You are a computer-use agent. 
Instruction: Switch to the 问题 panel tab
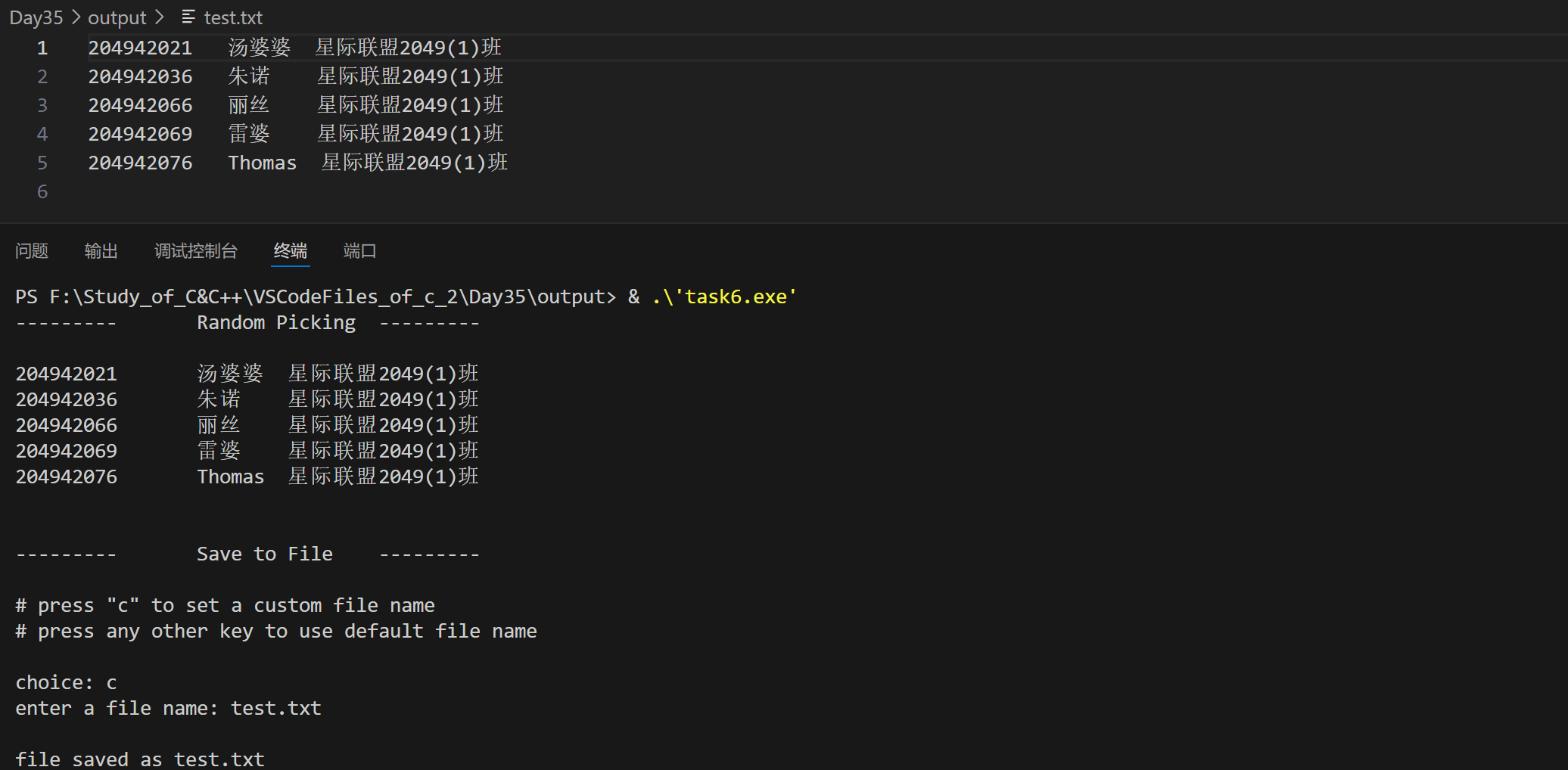click(32, 251)
